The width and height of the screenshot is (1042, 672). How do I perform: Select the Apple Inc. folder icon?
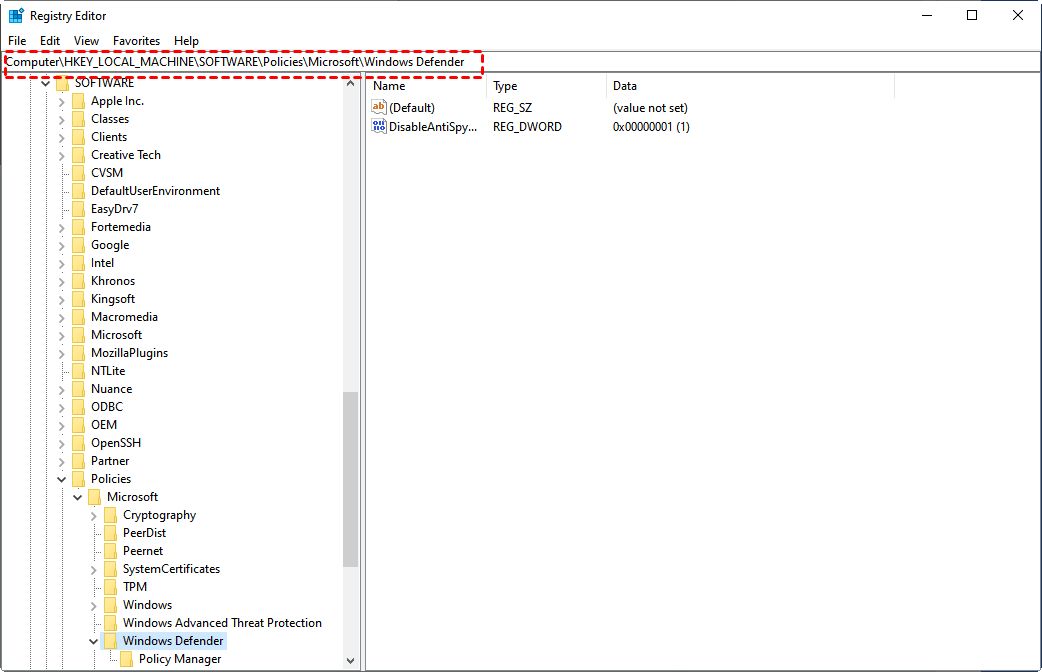(x=78, y=101)
